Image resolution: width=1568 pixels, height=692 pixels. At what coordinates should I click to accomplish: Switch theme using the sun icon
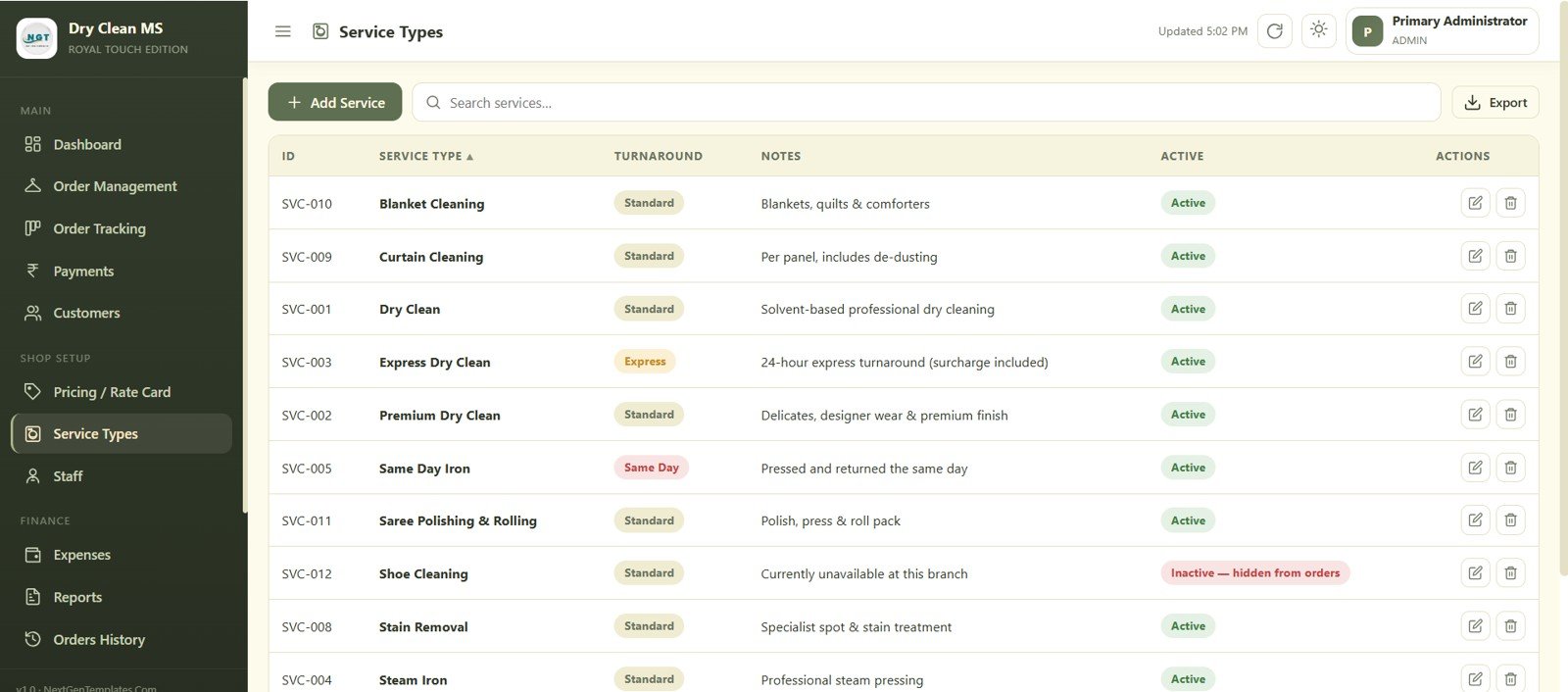[1319, 30]
